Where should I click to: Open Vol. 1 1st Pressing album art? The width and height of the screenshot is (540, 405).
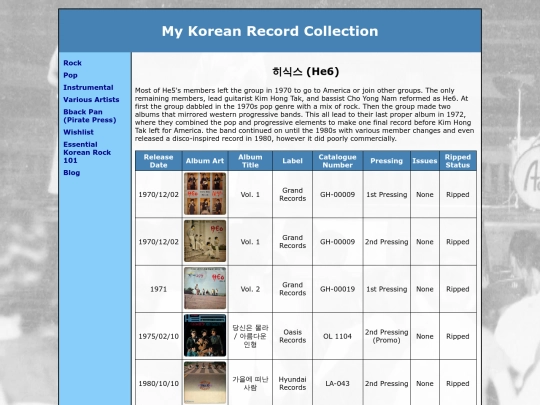pos(205,194)
